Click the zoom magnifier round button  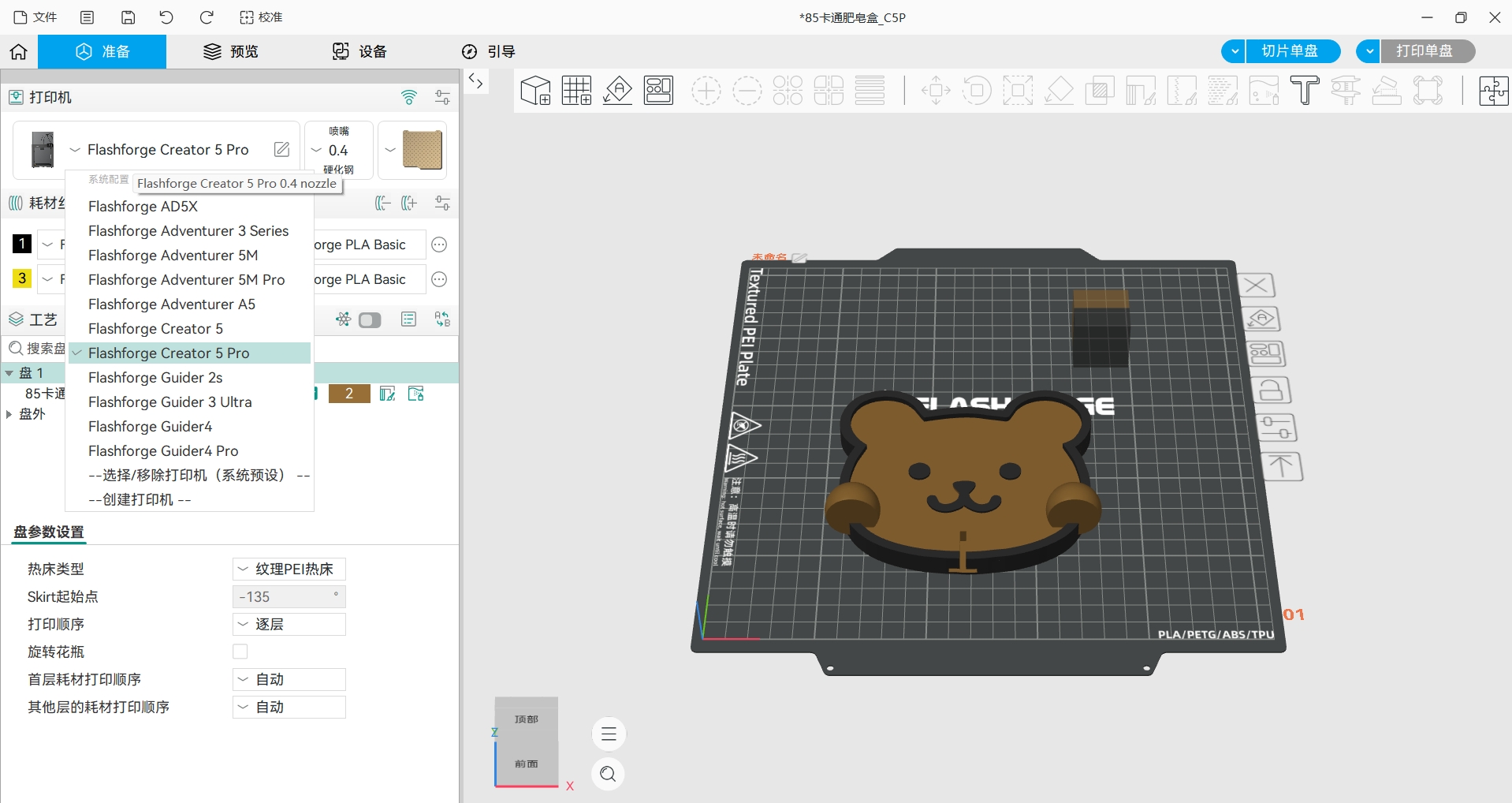pyautogui.click(x=609, y=774)
